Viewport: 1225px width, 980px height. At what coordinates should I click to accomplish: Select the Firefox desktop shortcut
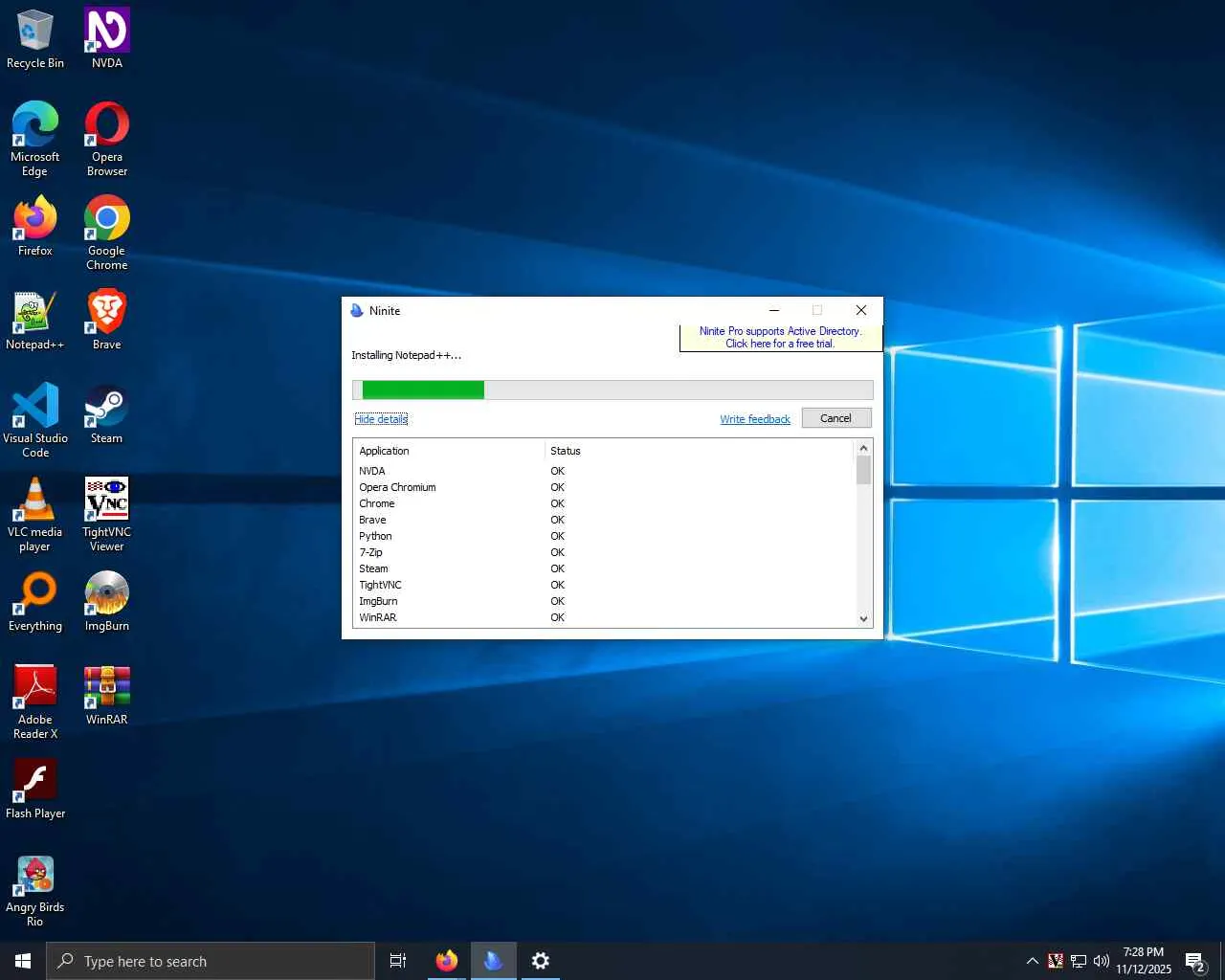click(35, 227)
